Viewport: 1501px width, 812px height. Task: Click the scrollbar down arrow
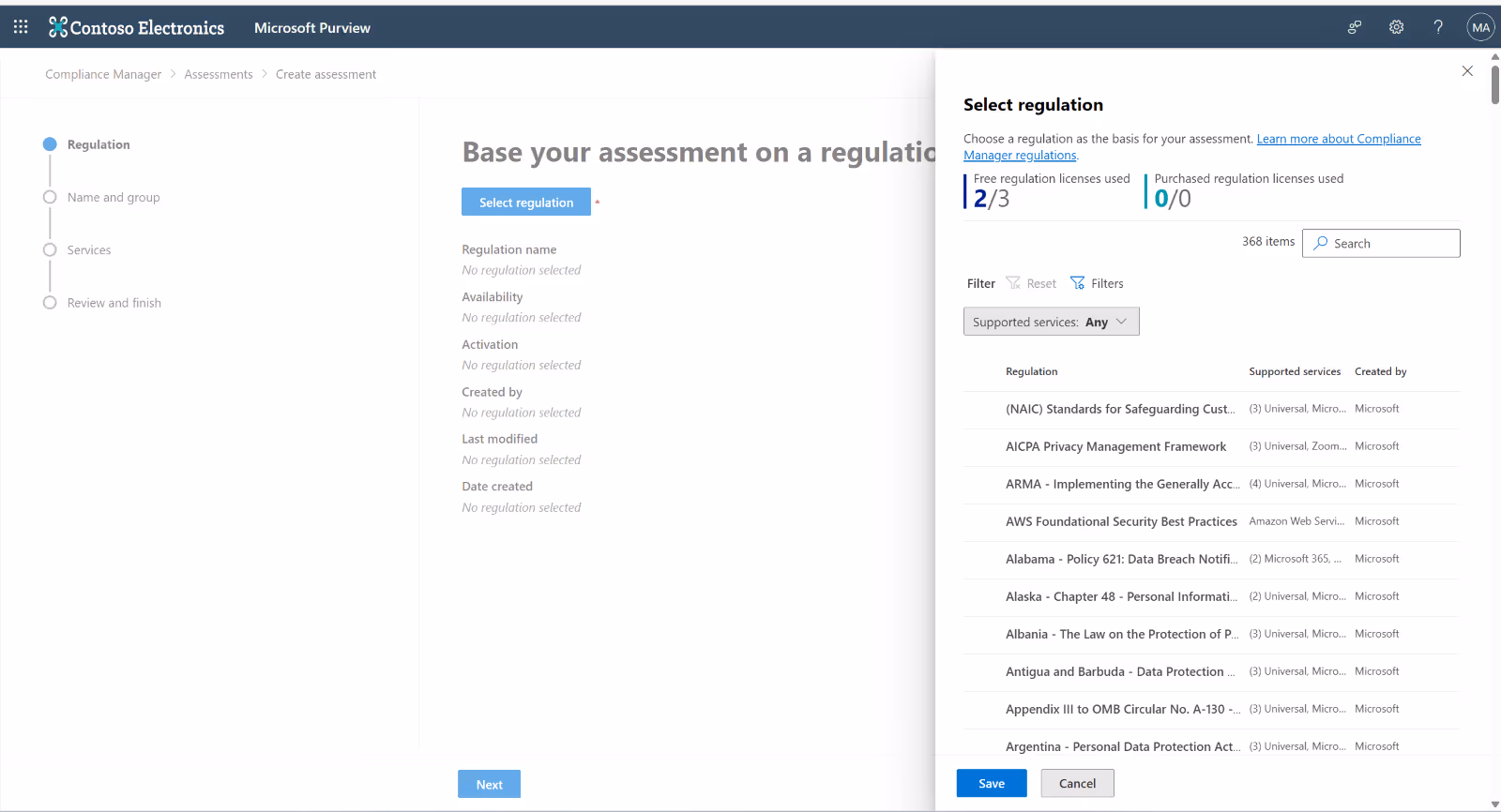pos(1494,804)
